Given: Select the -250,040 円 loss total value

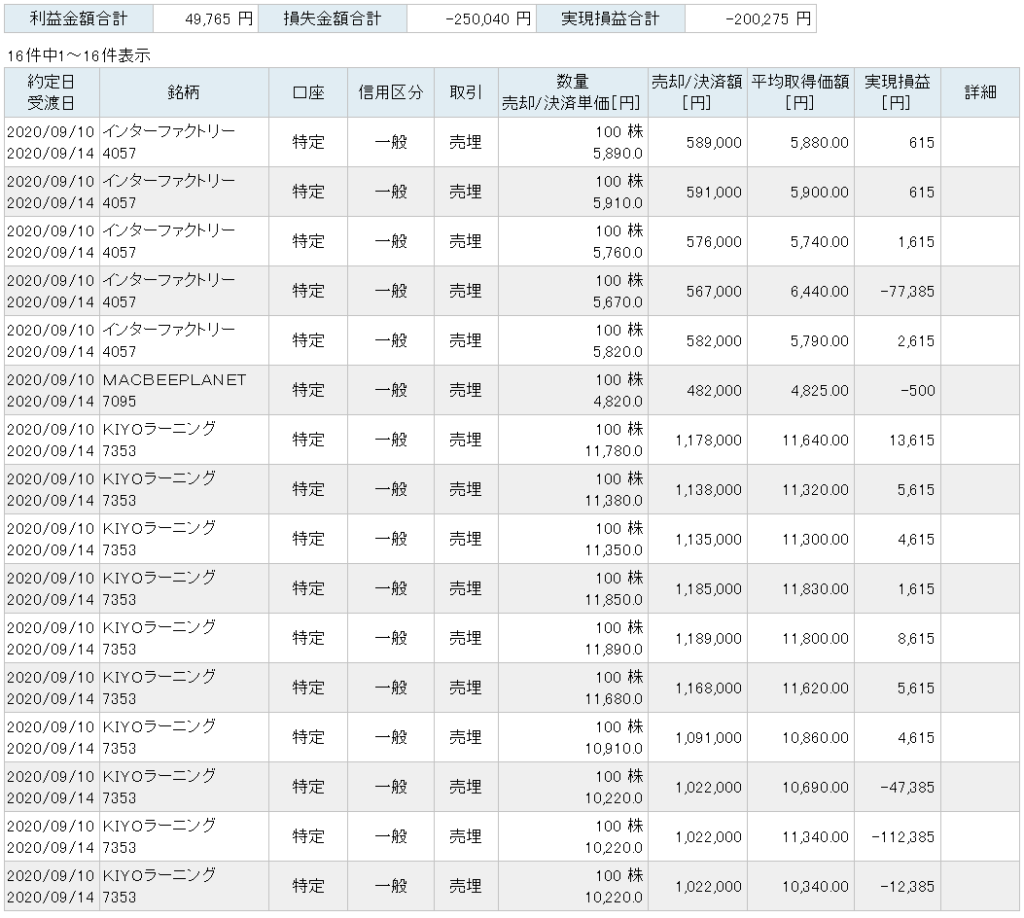Looking at the screenshot, I should (471, 18).
